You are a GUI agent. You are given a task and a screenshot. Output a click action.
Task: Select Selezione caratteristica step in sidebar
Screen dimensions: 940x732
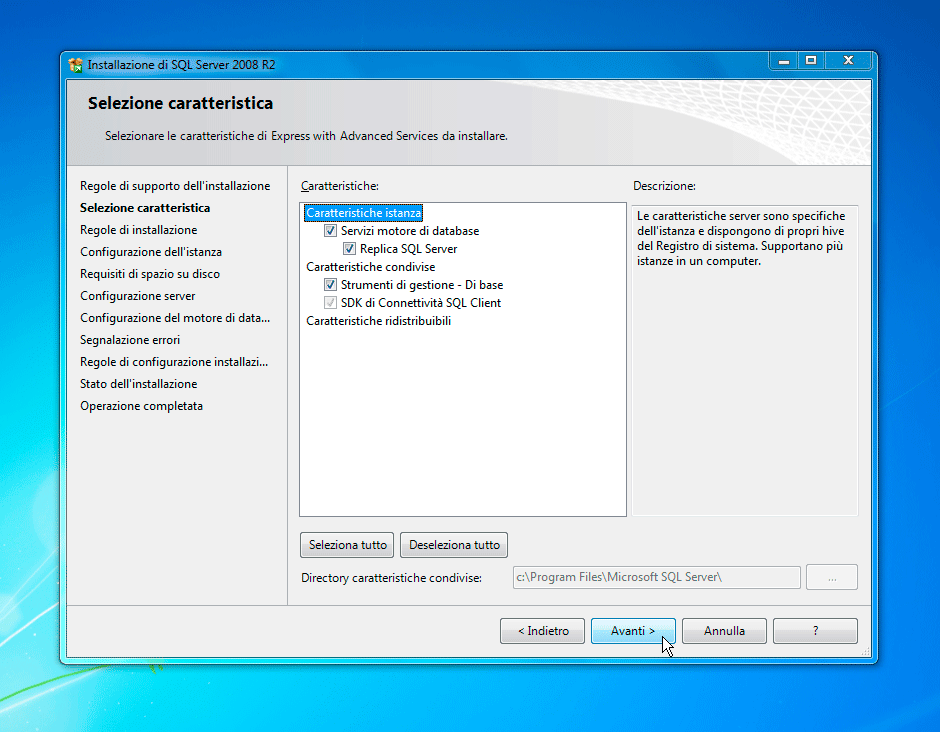(x=145, y=208)
